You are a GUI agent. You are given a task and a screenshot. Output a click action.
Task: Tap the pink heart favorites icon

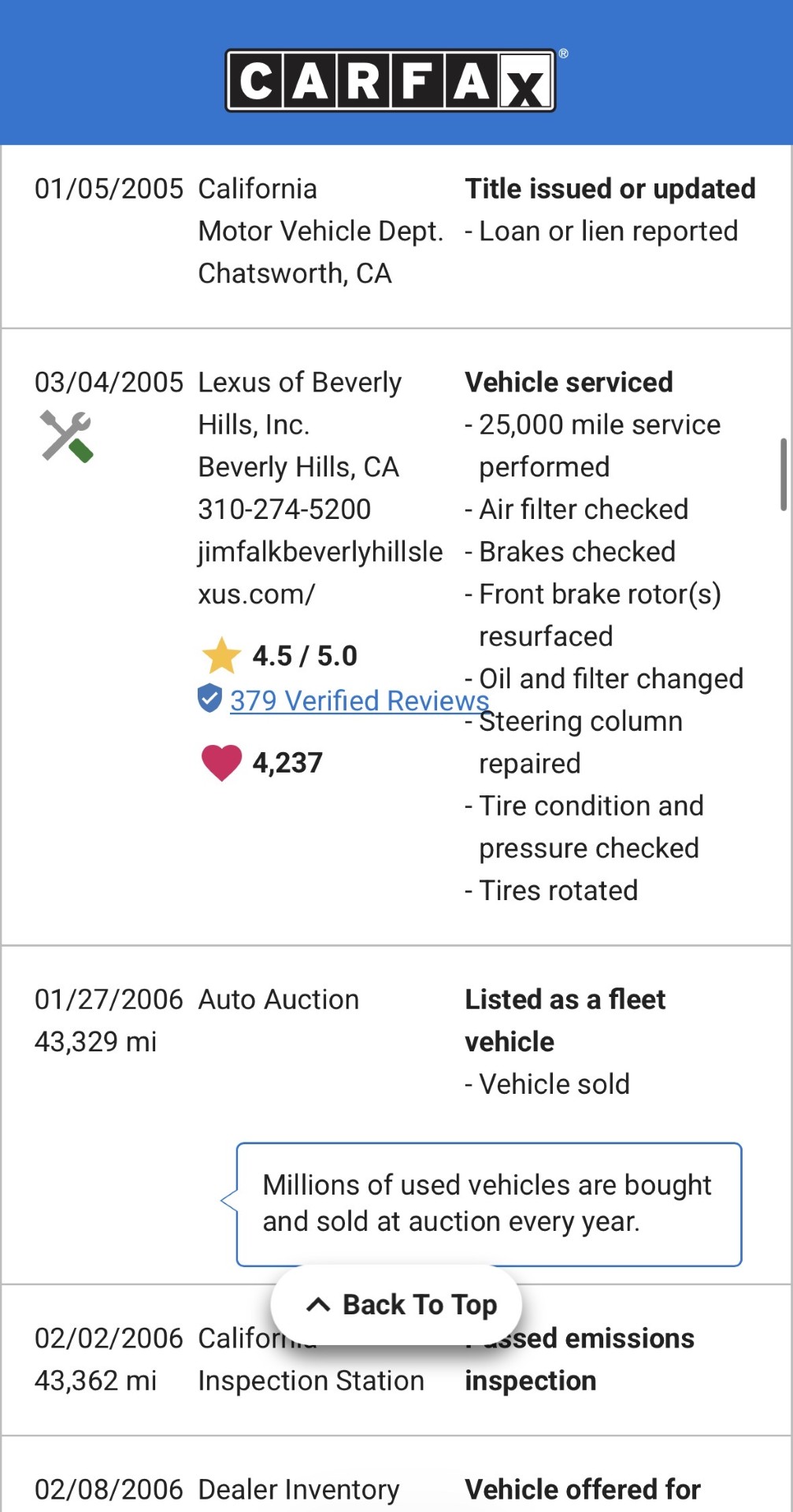221,762
